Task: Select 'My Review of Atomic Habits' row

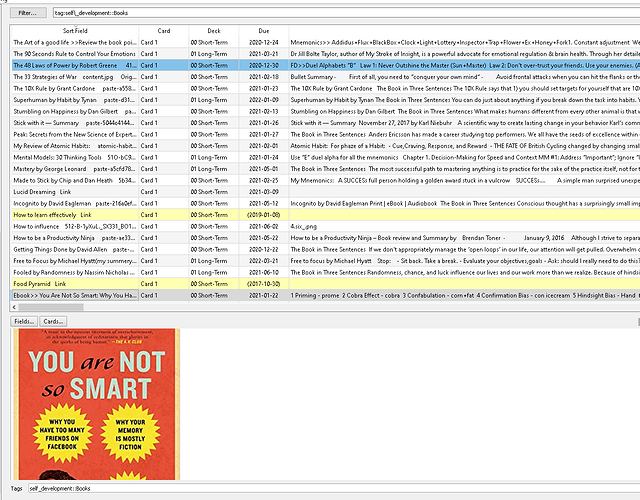Action: [325, 146]
